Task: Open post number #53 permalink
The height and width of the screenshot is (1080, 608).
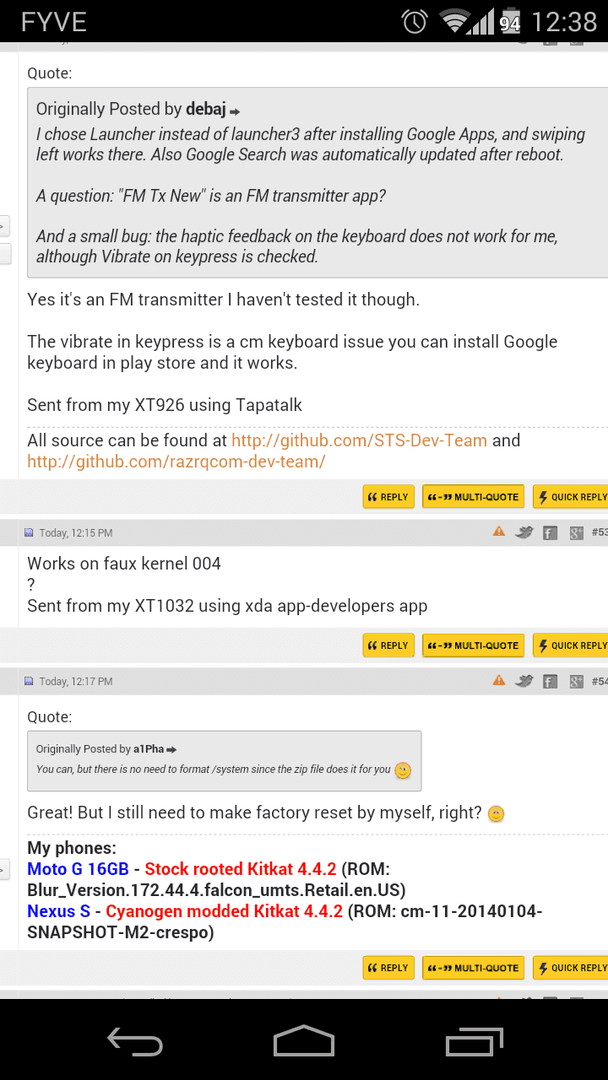Action: [599, 532]
